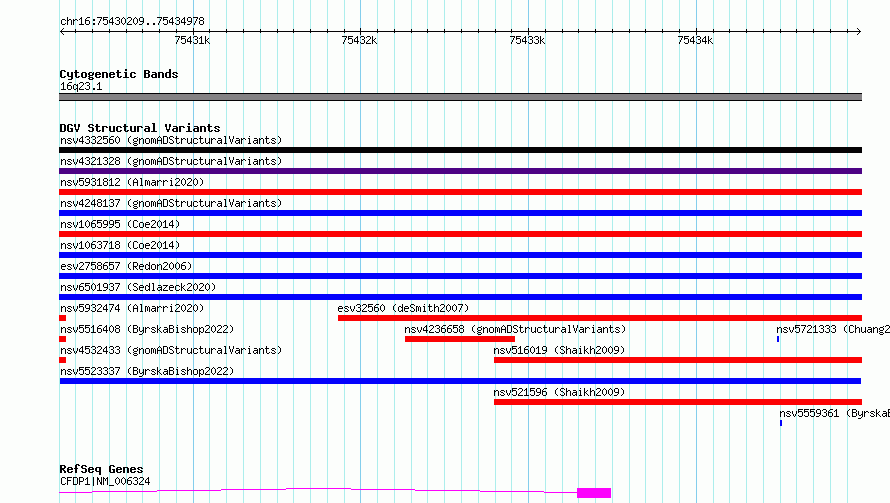Click the nsv5523337 (ByrskaBishop2022) label
Viewport: 890px width, 503px height.
pyautogui.click(x=147, y=371)
